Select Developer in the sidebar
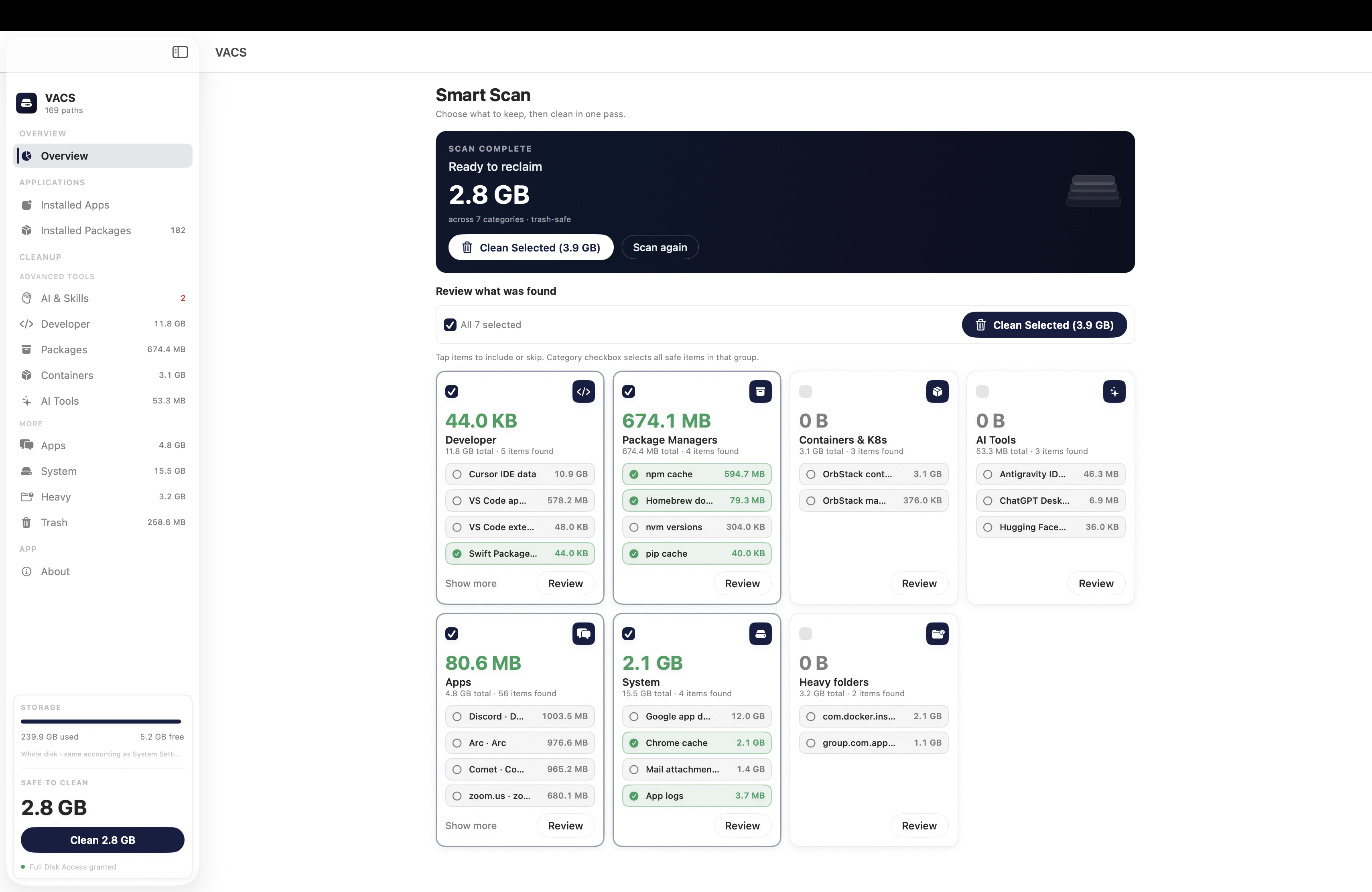Screen dimensions: 1372x892 103,324
